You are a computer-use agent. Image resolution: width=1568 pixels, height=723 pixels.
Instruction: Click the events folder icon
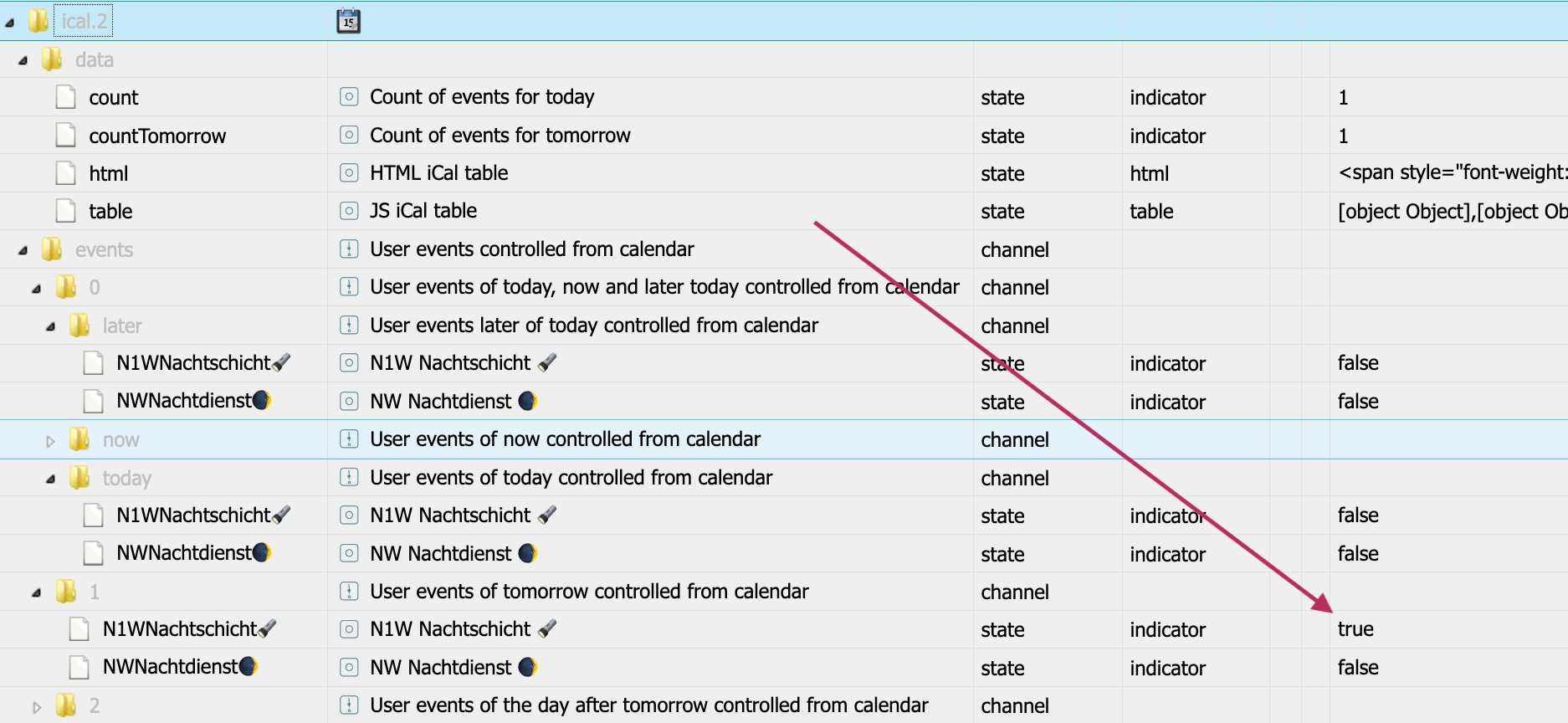[52, 249]
